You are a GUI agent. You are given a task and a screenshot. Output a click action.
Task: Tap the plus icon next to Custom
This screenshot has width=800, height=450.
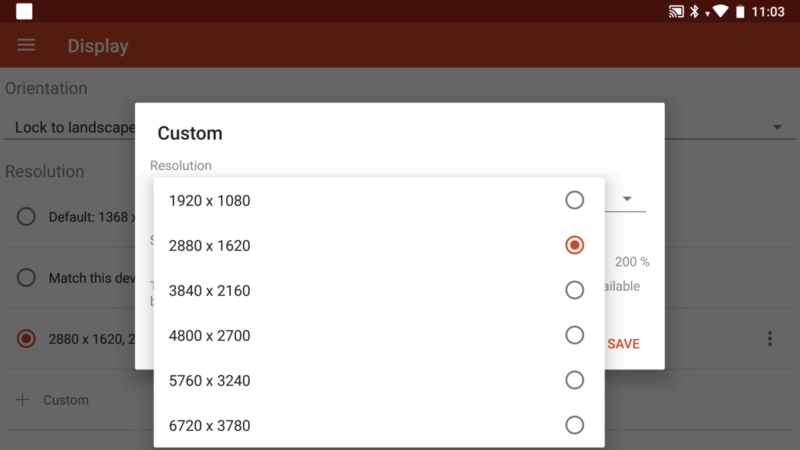pyautogui.click(x=22, y=399)
